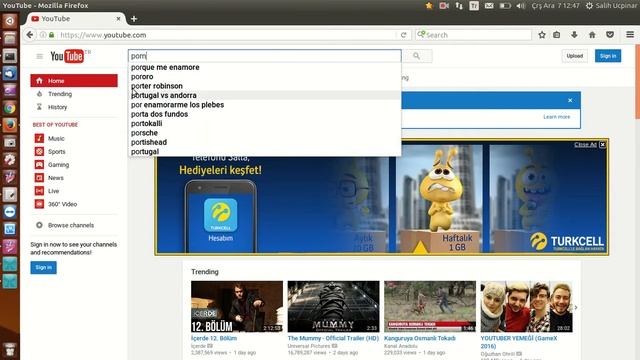Choose suggestion 'portishead'
The height and width of the screenshot is (360, 640).
coord(264,142)
